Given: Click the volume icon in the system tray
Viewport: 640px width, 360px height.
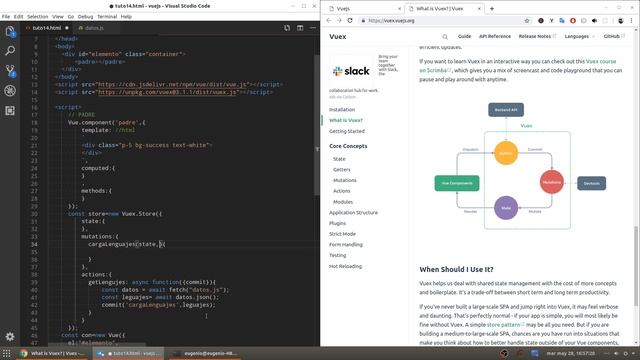Looking at the screenshot, I should click(x=616, y=353).
